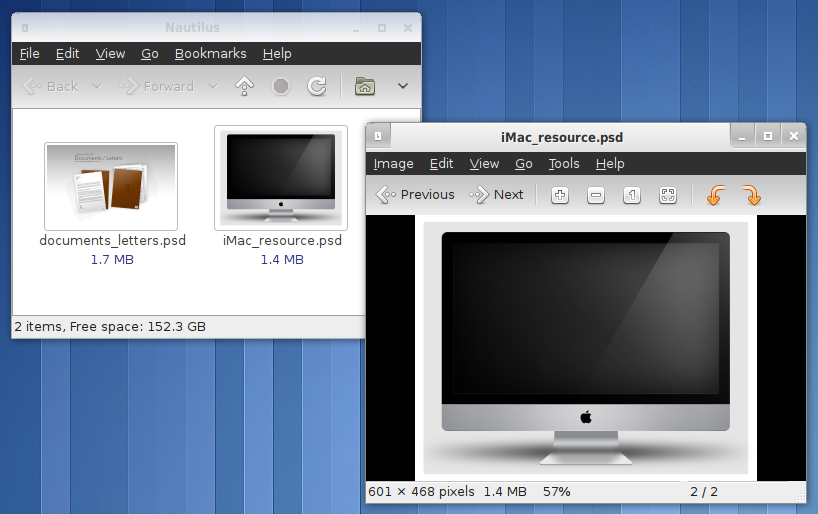Zoom in on the image
This screenshot has height=514, width=818.
click(560, 195)
